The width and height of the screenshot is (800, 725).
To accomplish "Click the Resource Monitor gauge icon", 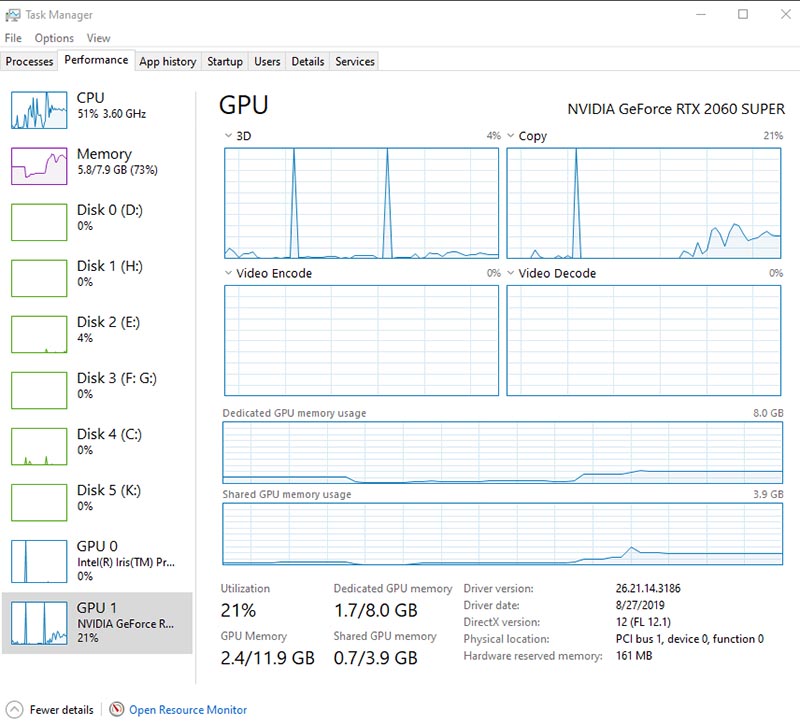I will point(116,709).
